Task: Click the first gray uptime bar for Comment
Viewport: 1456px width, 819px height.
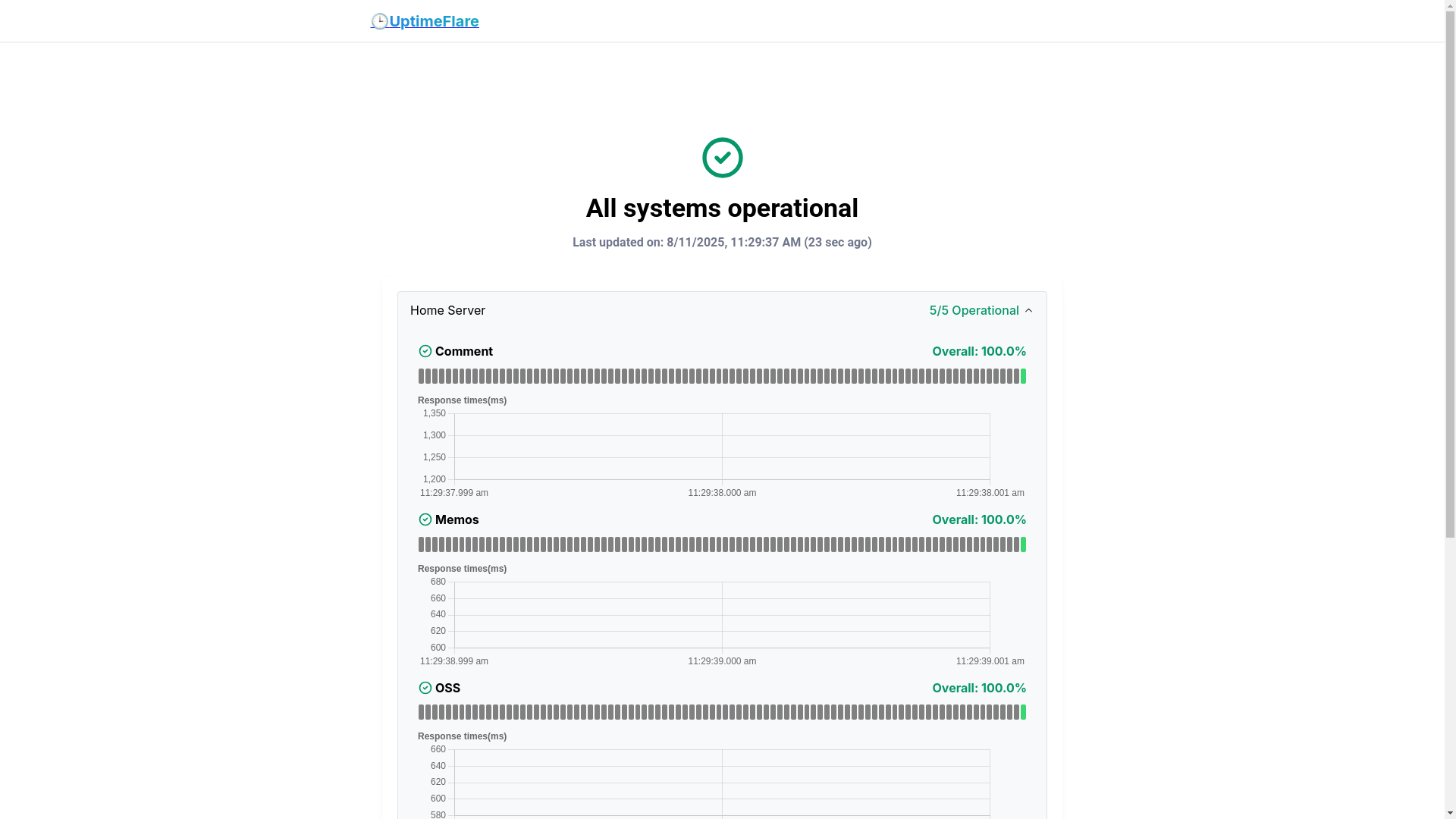Action: point(421,376)
